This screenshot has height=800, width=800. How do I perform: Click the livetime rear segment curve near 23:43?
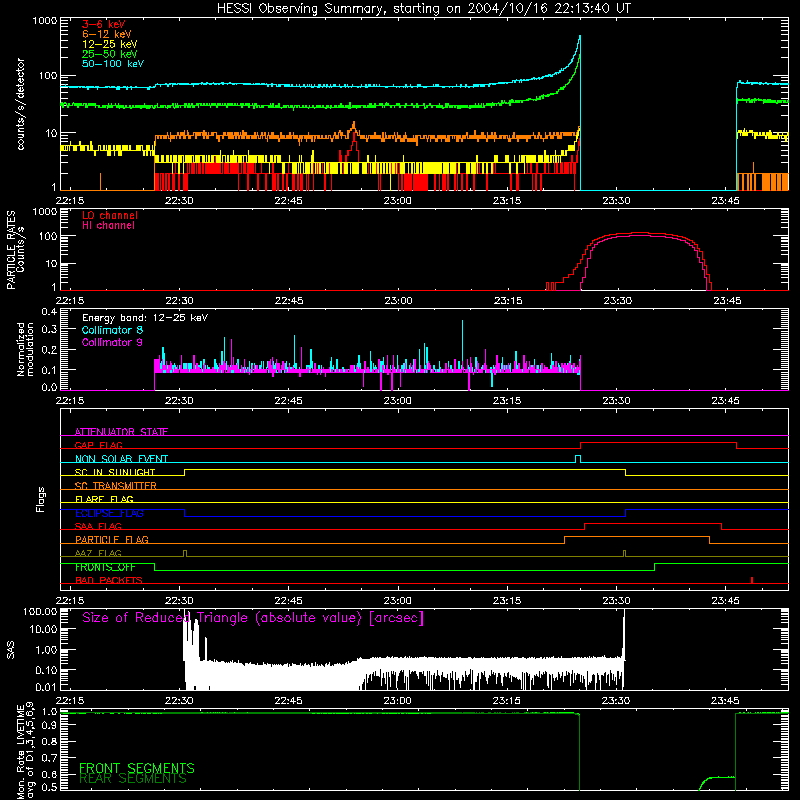pos(719,778)
